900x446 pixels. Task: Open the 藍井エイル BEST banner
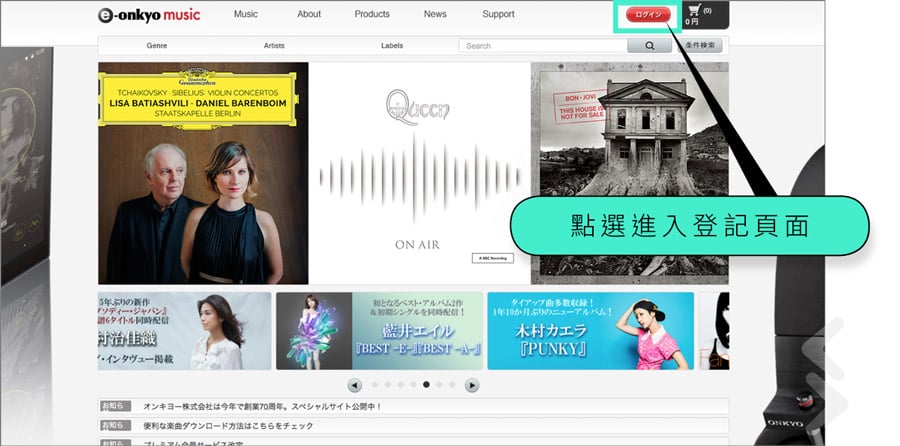coord(379,331)
